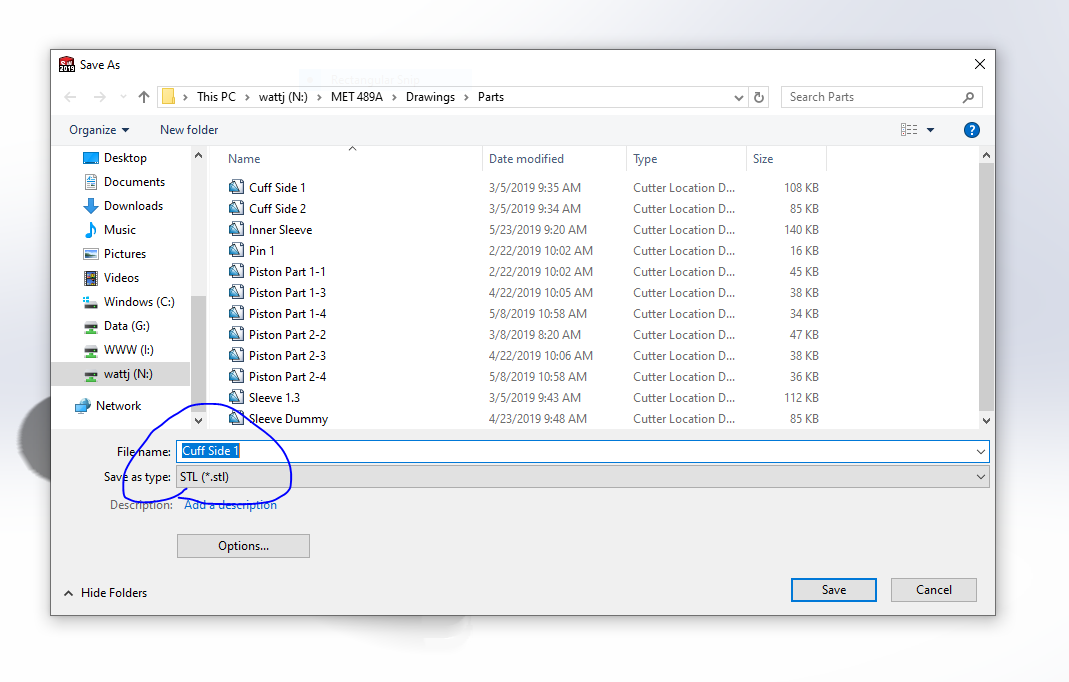Viewport: 1069px width, 682px height.
Task: Click the change view layout icon
Action: click(909, 130)
